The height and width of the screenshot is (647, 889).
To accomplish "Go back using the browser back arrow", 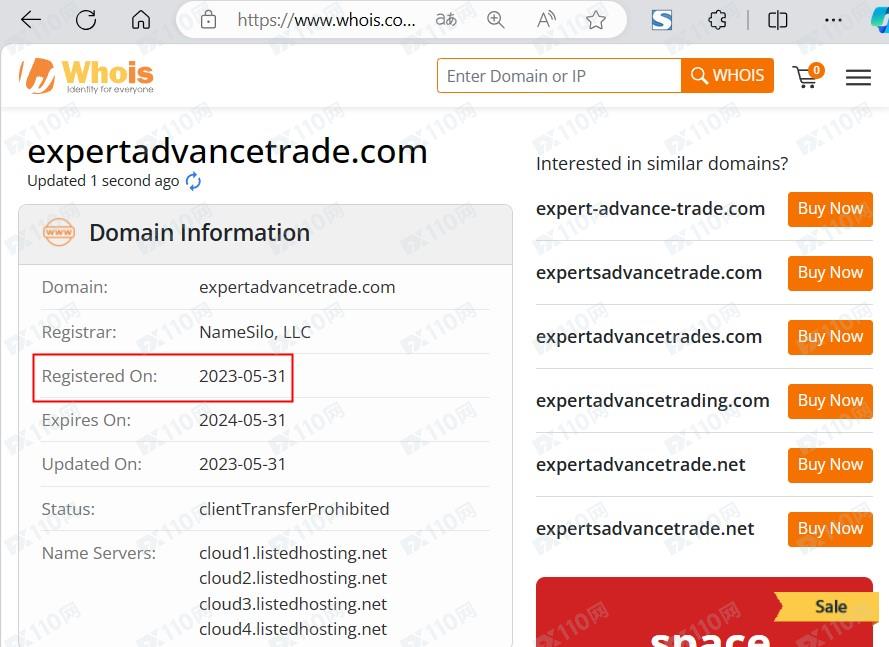I will pyautogui.click(x=31, y=20).
